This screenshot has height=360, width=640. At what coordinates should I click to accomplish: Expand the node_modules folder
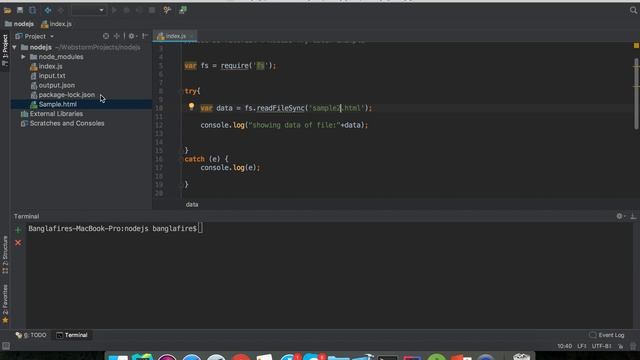pos(24,57)
